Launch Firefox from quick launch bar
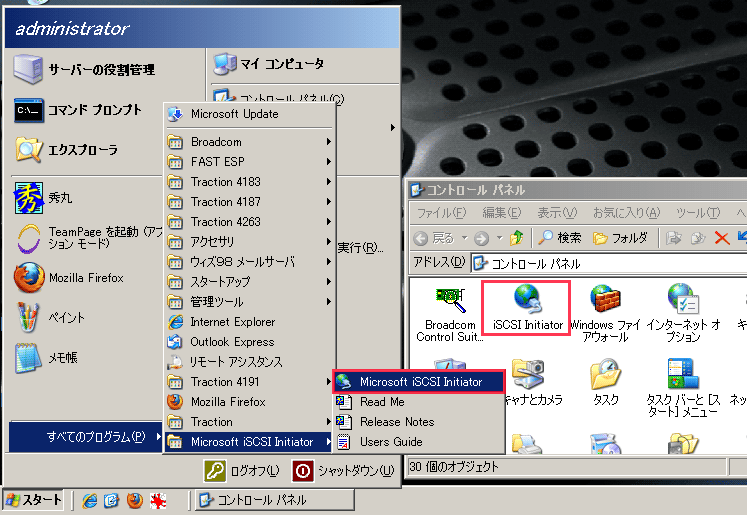747x515 pixels. 135,500
